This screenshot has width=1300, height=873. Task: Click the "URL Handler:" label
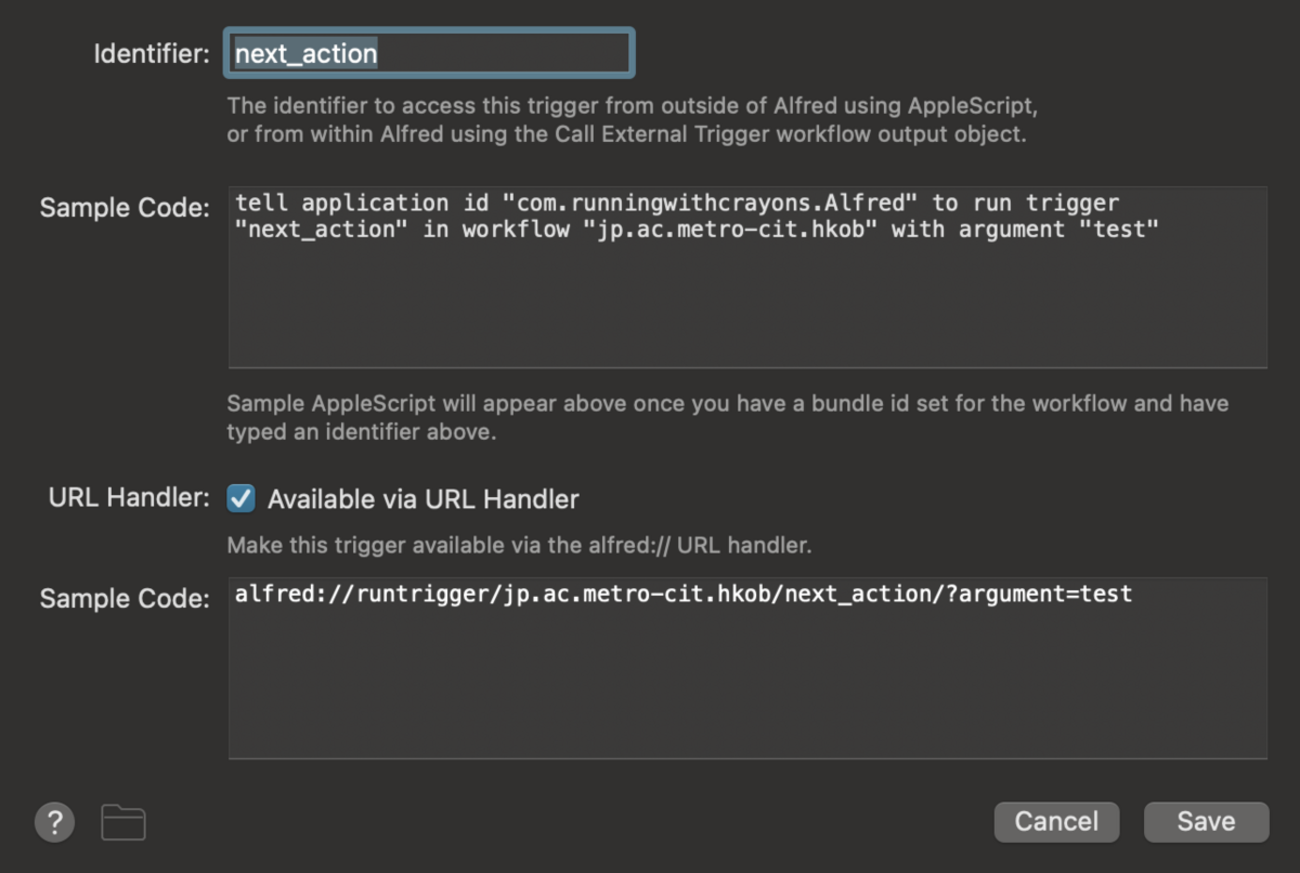[x=129, y=497]
